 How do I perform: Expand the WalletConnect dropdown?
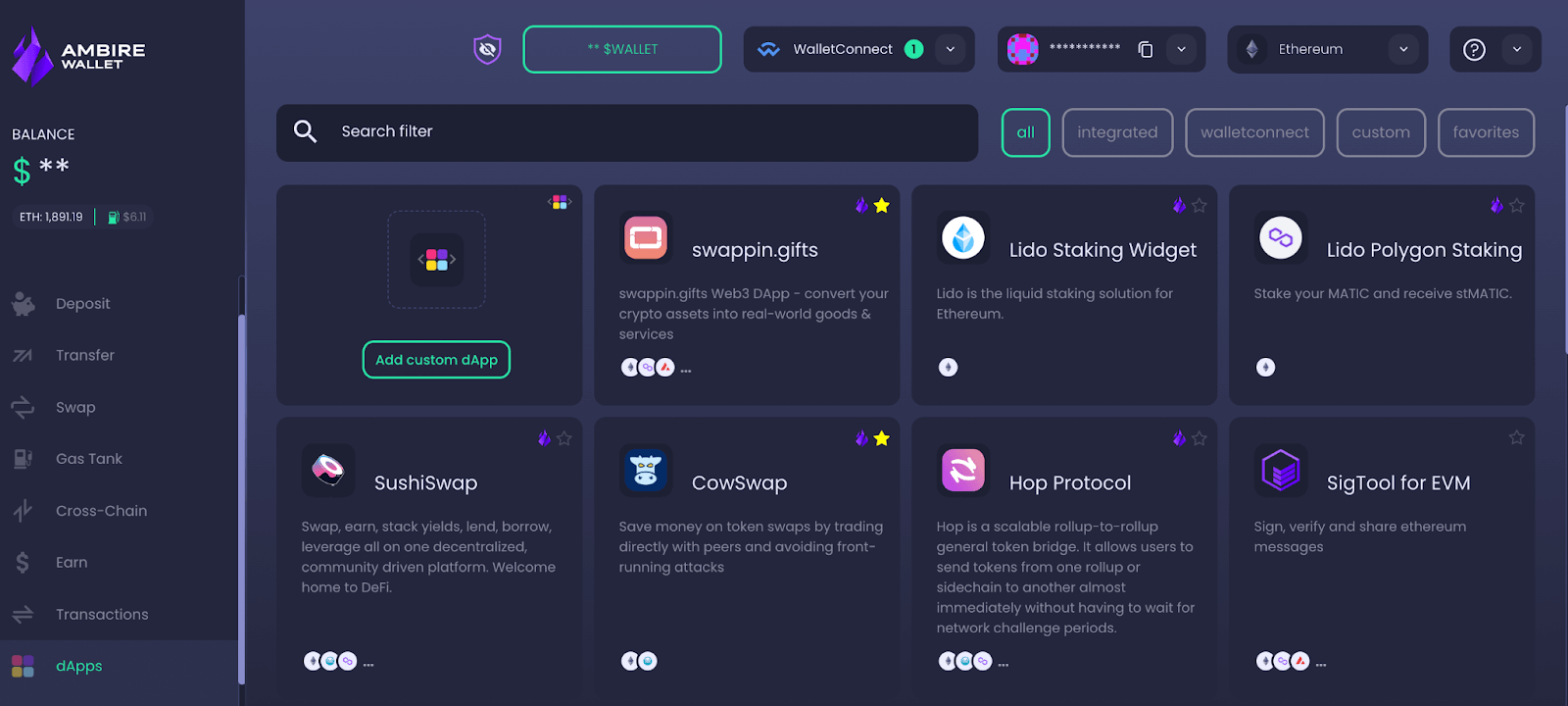[950, 49]
